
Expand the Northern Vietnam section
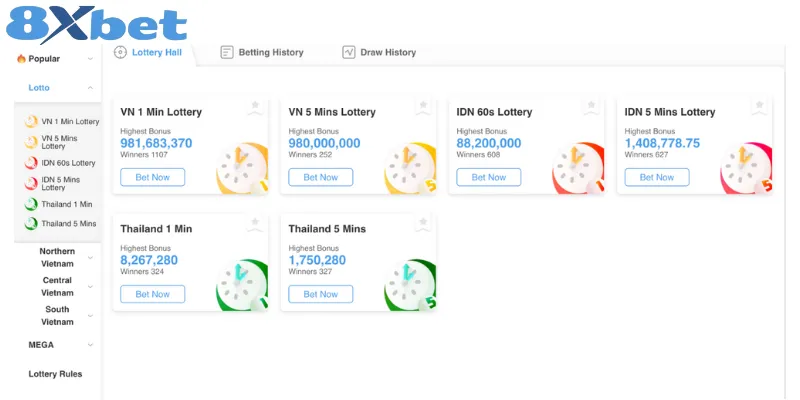tap(90, 257)
